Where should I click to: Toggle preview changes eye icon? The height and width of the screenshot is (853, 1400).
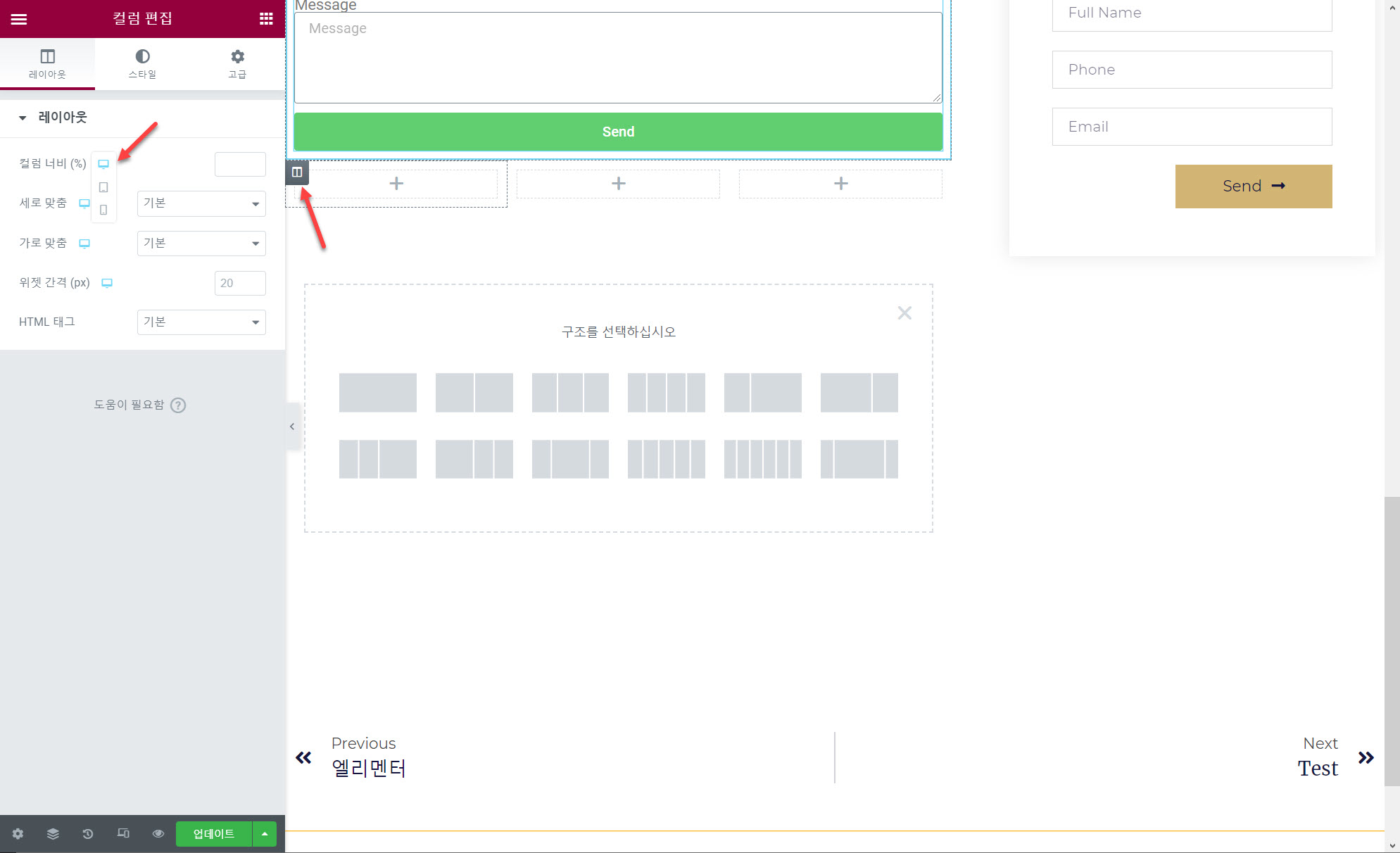pyautogui.click(x=158, y=834)
